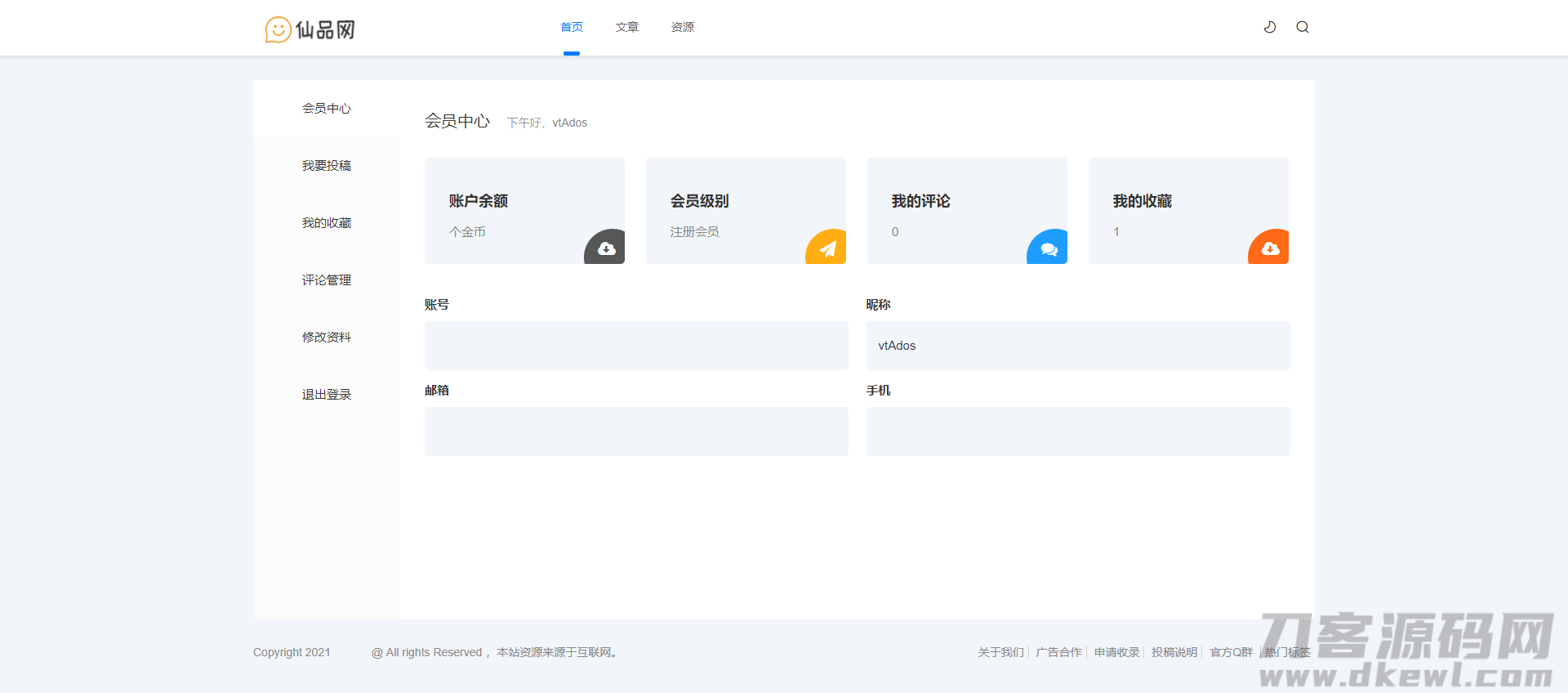Open 我要投稿 in the sidebar

click(327, 166)
